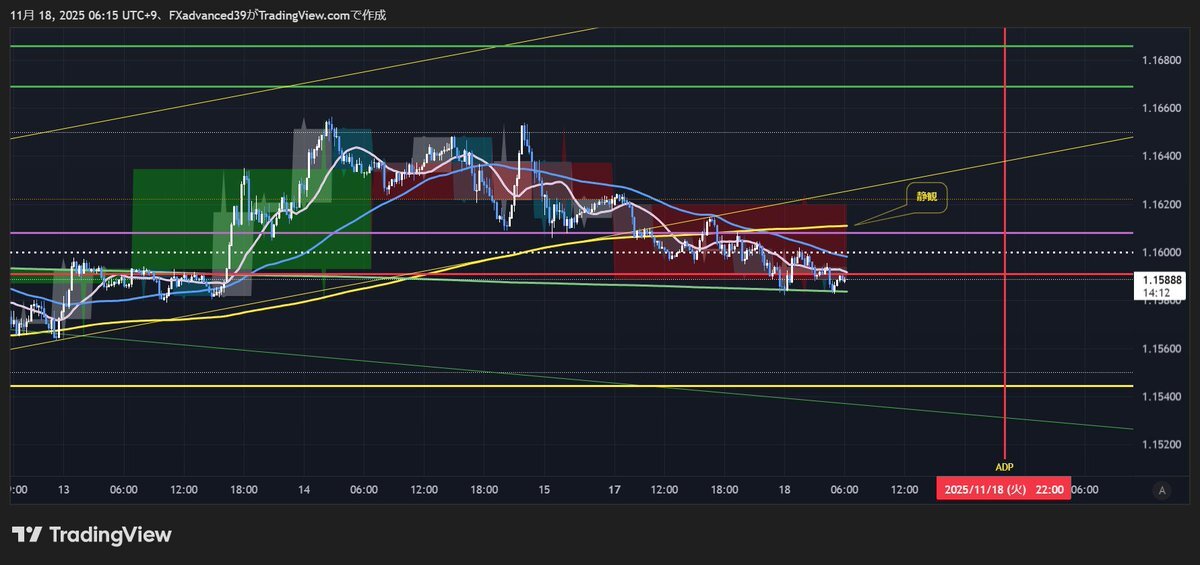The width and height of the screenshot is (1200, 565).
Task: Select the 1.16800 price axis label
Action: [x=1161, y=60]
